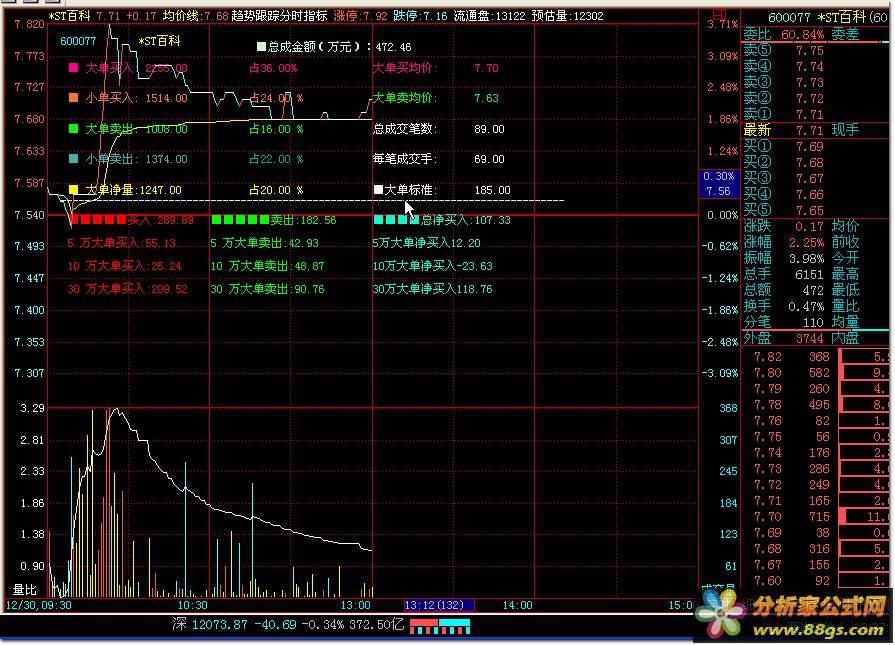Click the 10万大单卖出:48.87 line
This screenshot has height=645, width=895.
click(x=267, y=266)
